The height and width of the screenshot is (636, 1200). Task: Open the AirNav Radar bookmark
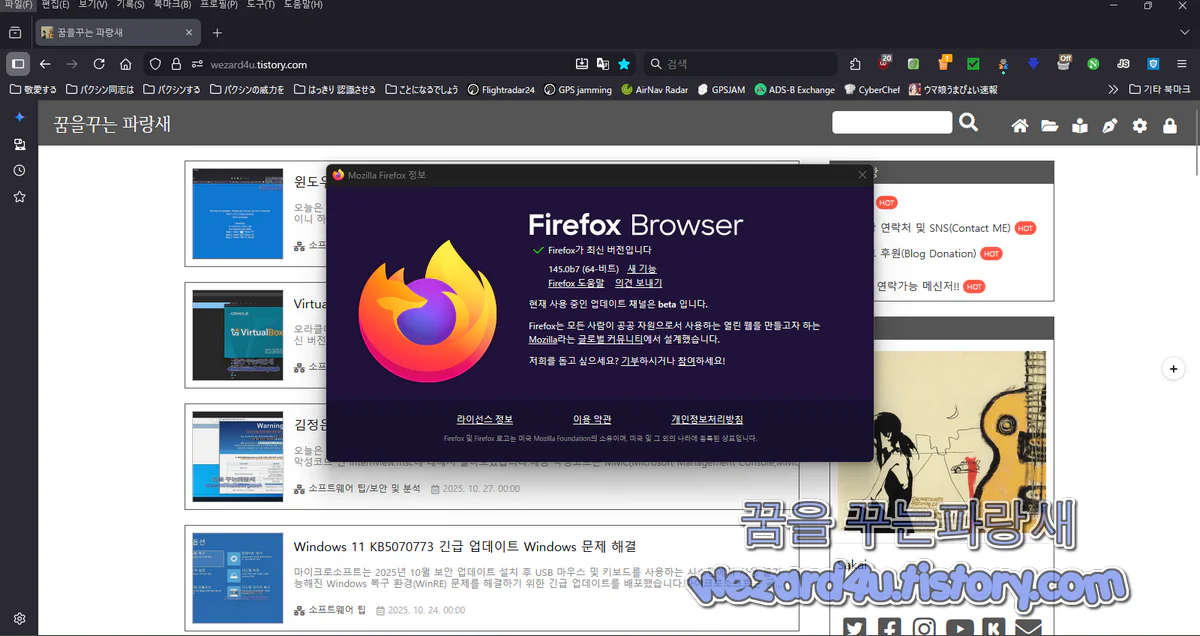pyautogui.click(x=655, y=89)
